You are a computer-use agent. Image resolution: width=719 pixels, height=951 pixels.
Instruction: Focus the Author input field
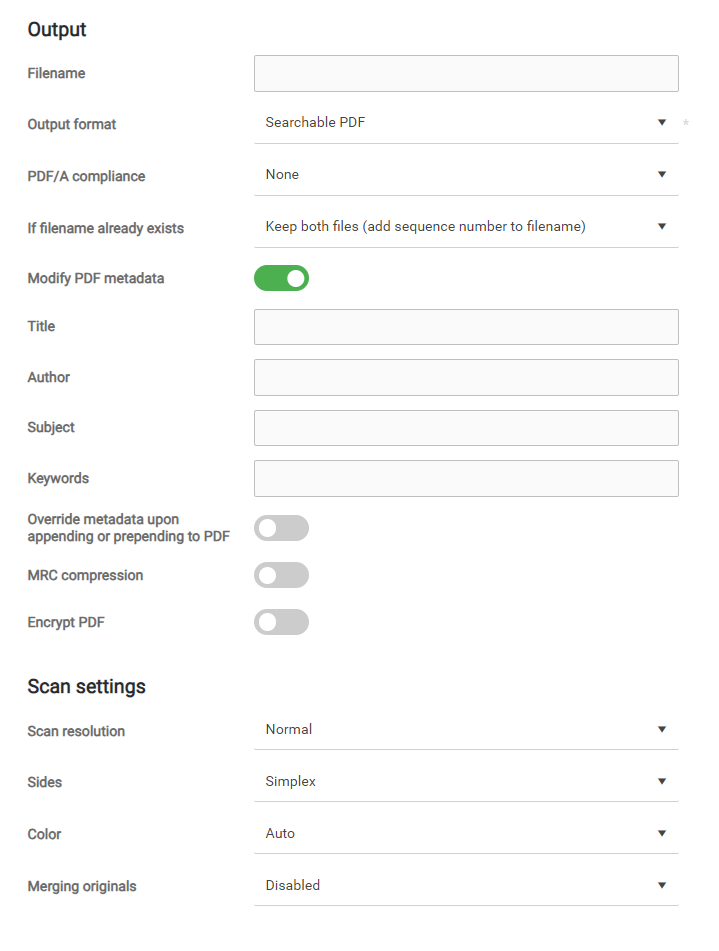tap(466, 378)
